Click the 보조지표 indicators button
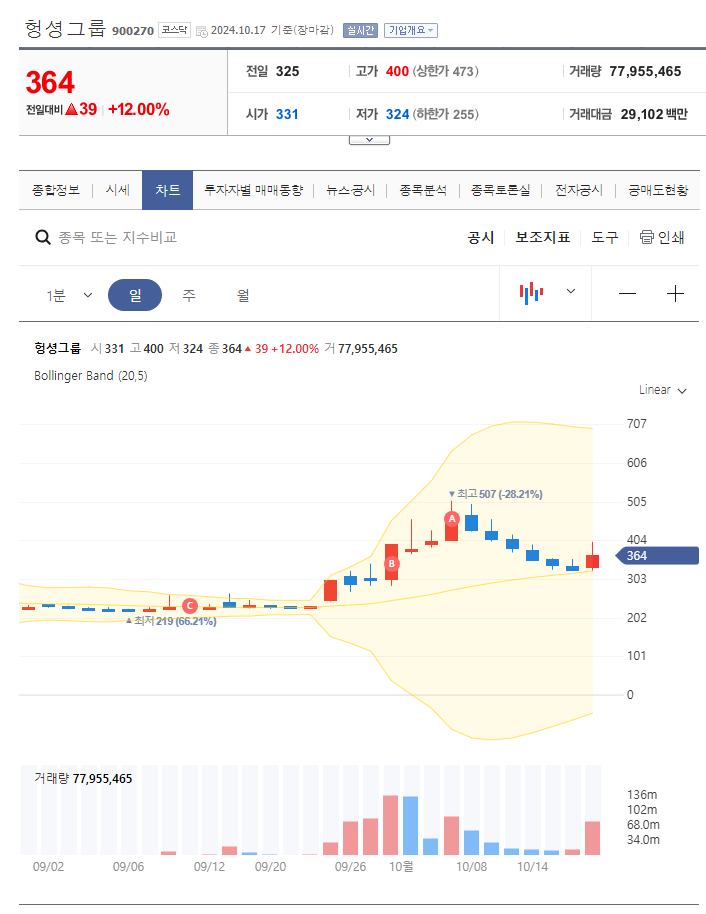Viewport: 706px width, 914px height. coord(543,237)
